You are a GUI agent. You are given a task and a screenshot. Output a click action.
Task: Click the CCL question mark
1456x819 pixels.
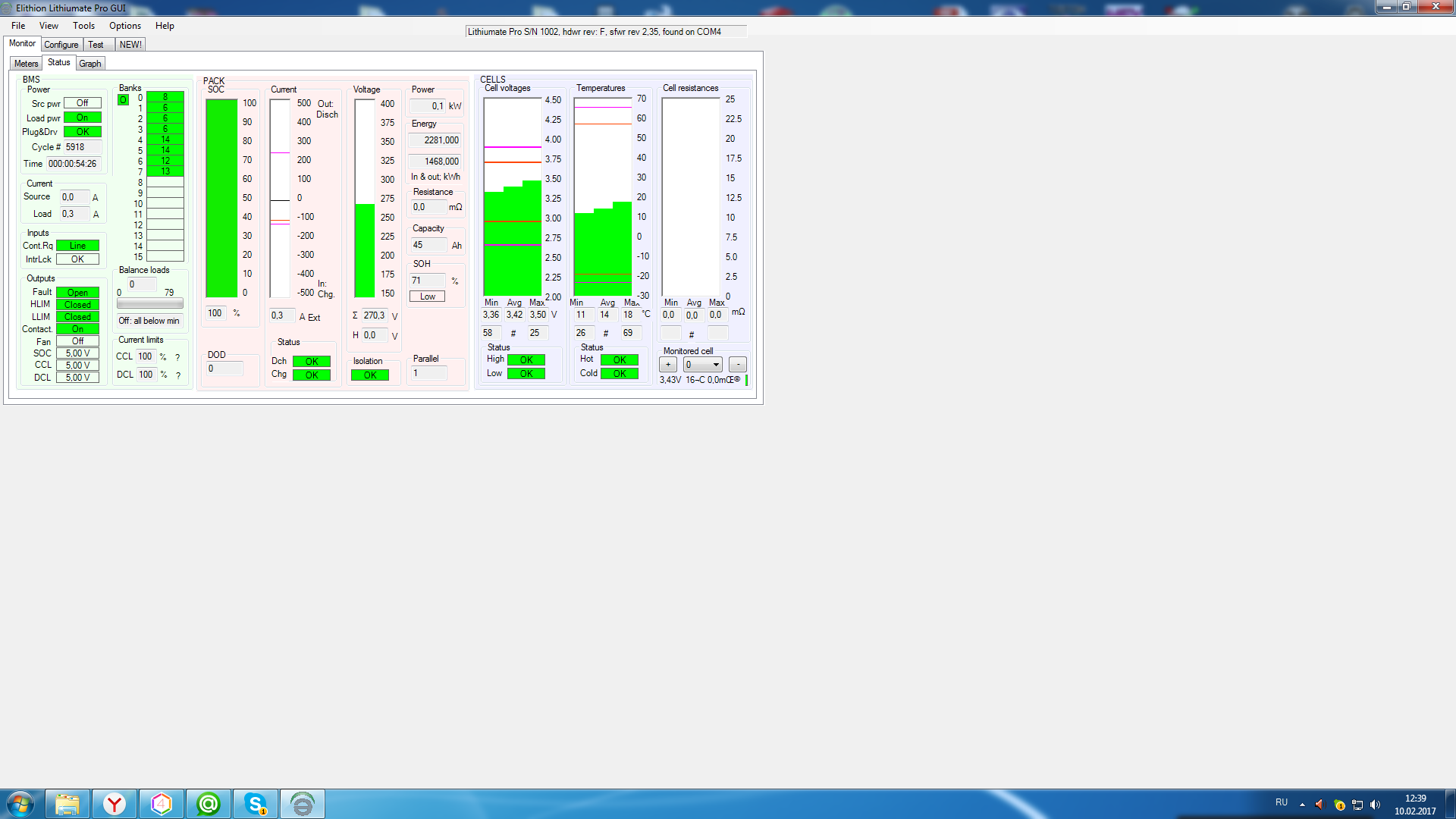pos(178,357)
